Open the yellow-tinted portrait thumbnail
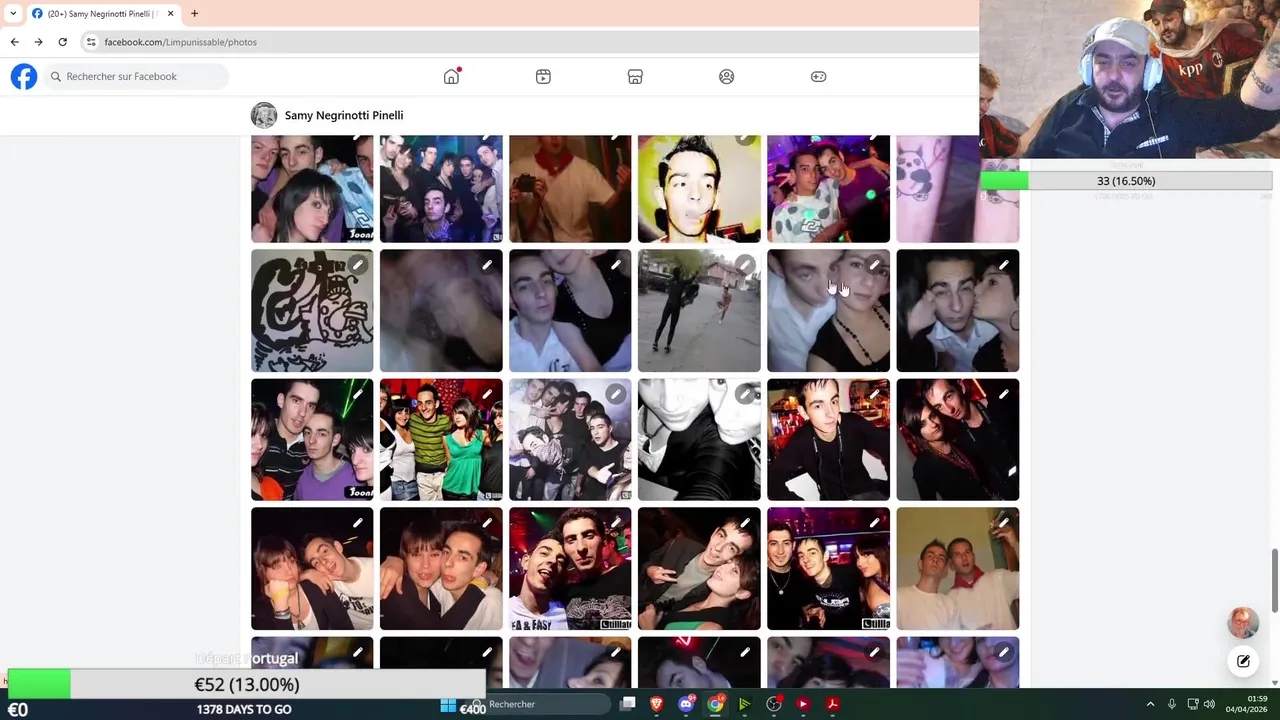 (699, 189)
